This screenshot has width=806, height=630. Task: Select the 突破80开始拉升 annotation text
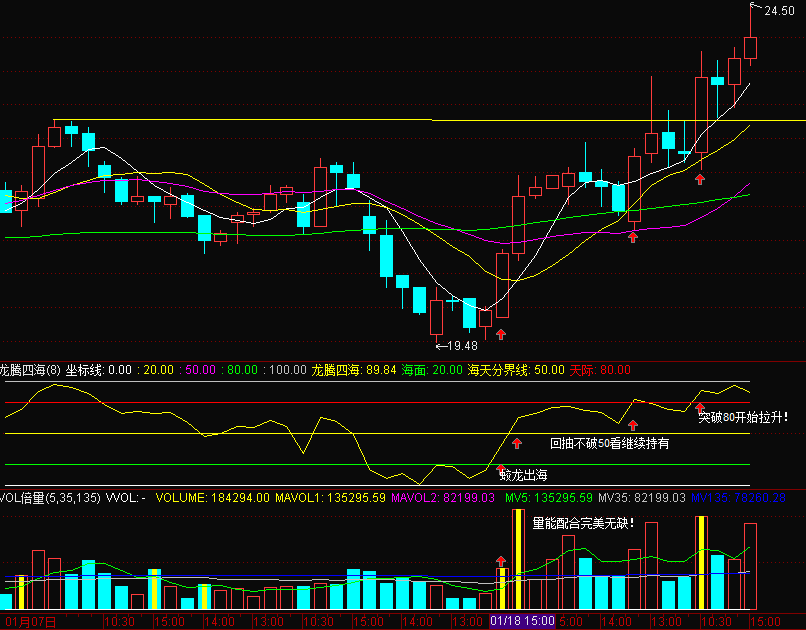click(742, 417)
